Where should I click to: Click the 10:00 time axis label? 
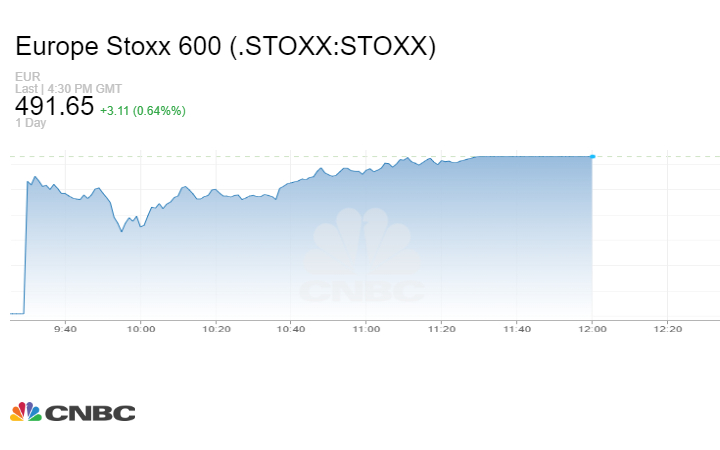(141, 329)
